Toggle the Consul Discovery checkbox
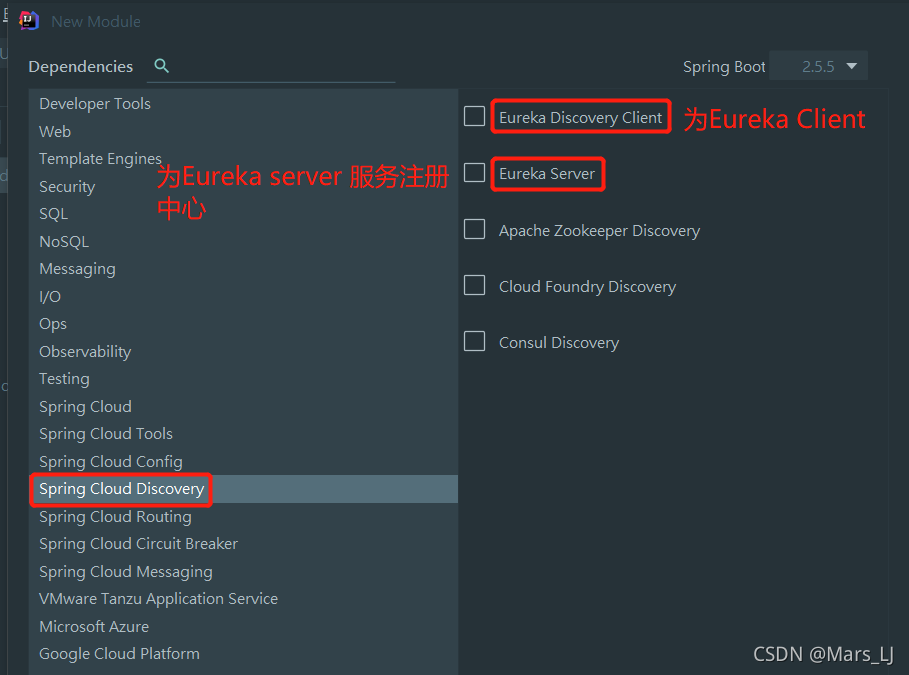Image resolution: width=909 pixels, height=675 pixels. (x=474, y=341)
